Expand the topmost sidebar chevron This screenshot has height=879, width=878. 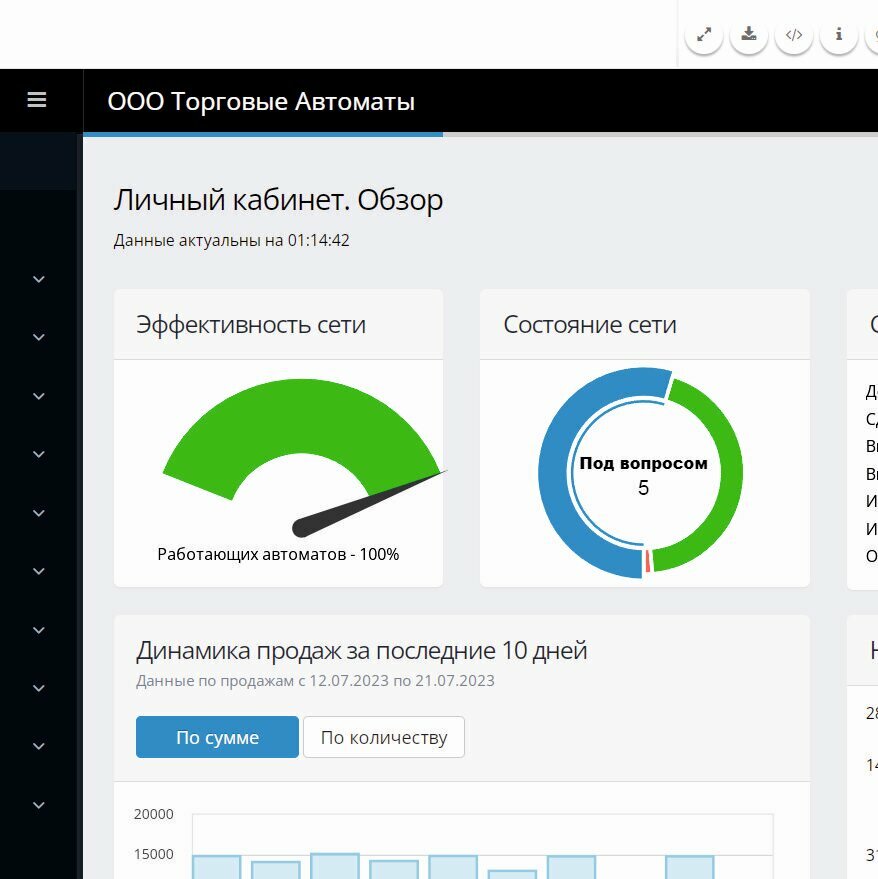39,279
